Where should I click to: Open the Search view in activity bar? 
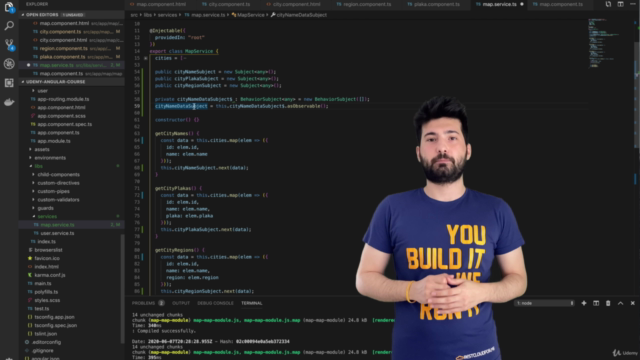[x=9, y=26]
